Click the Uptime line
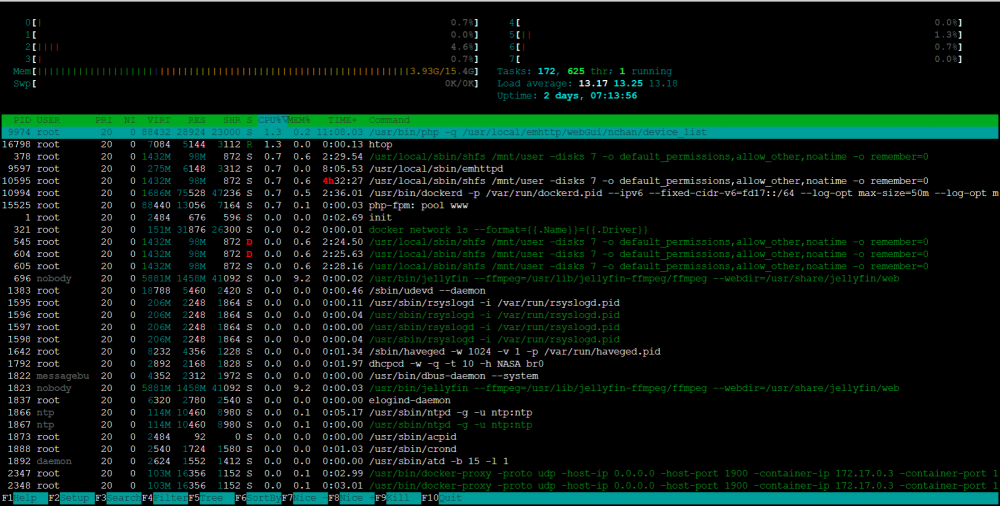Image resolution: width=1000 pixels, height=506 pixels. pyautogui.click(x=567, y=96)
